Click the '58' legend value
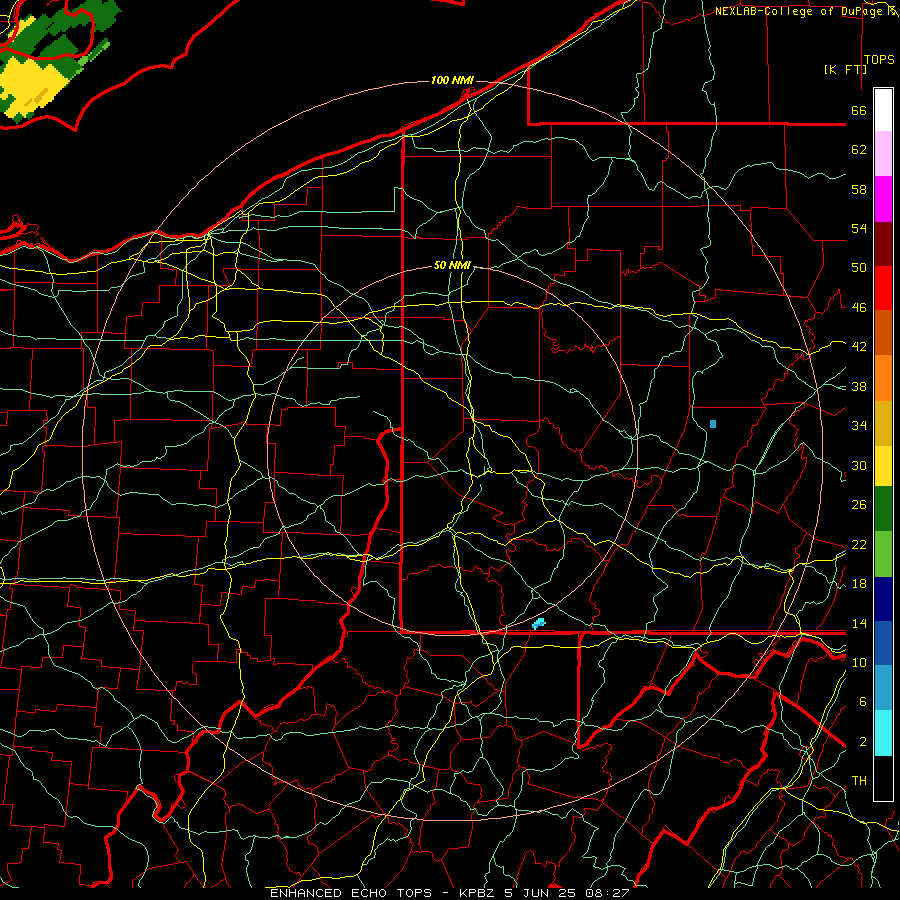 [859, 189]
